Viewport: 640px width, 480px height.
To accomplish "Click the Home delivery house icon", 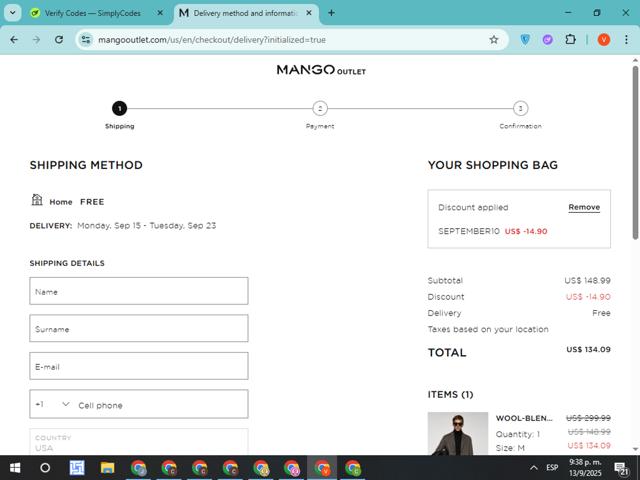I will 37,200.
